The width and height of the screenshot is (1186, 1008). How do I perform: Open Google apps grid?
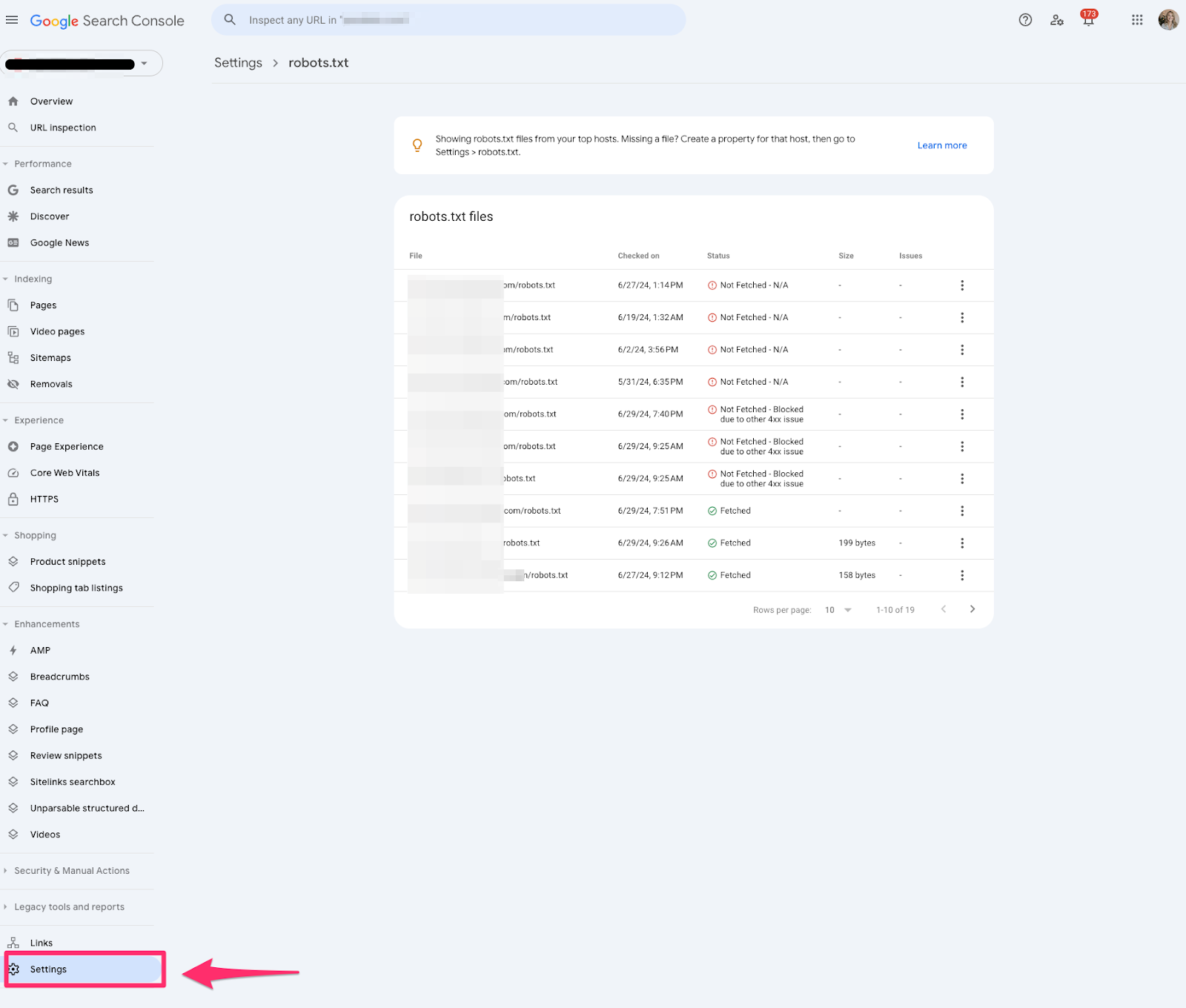(1137, 20)
